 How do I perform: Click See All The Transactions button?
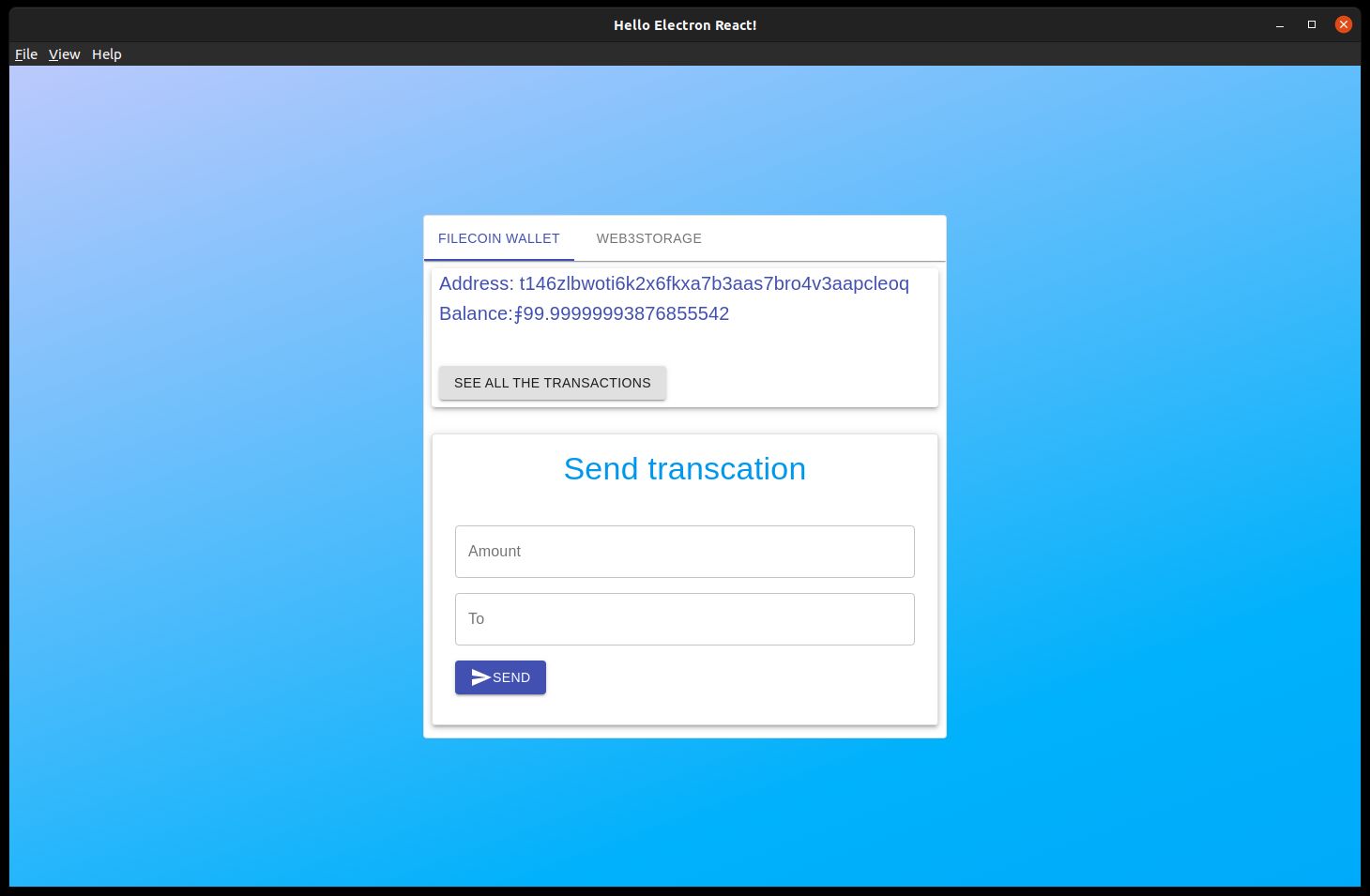point(553,383)
